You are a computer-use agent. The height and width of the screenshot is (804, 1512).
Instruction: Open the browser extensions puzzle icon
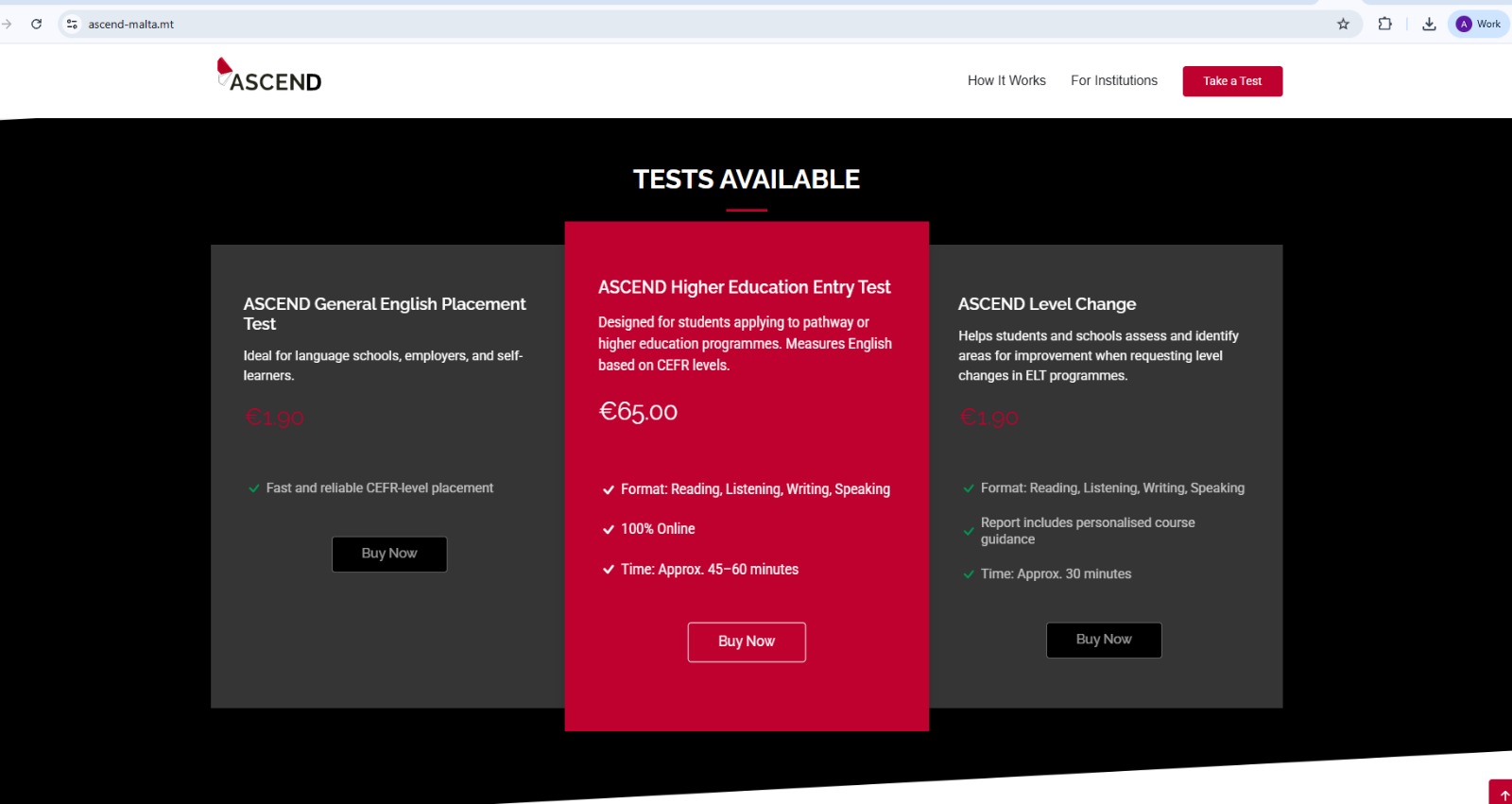point(1384,24)
